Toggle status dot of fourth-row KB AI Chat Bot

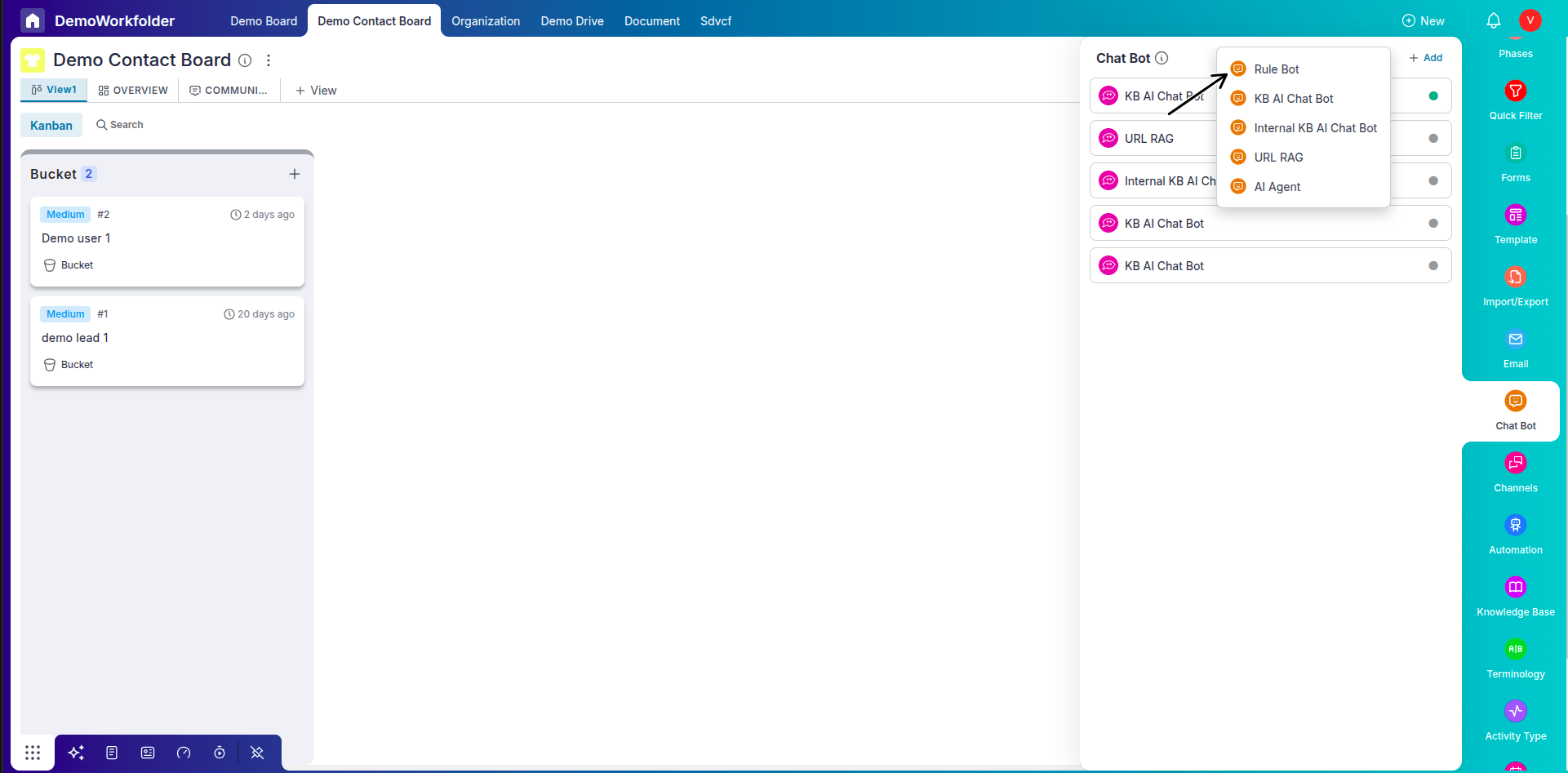1433,224
